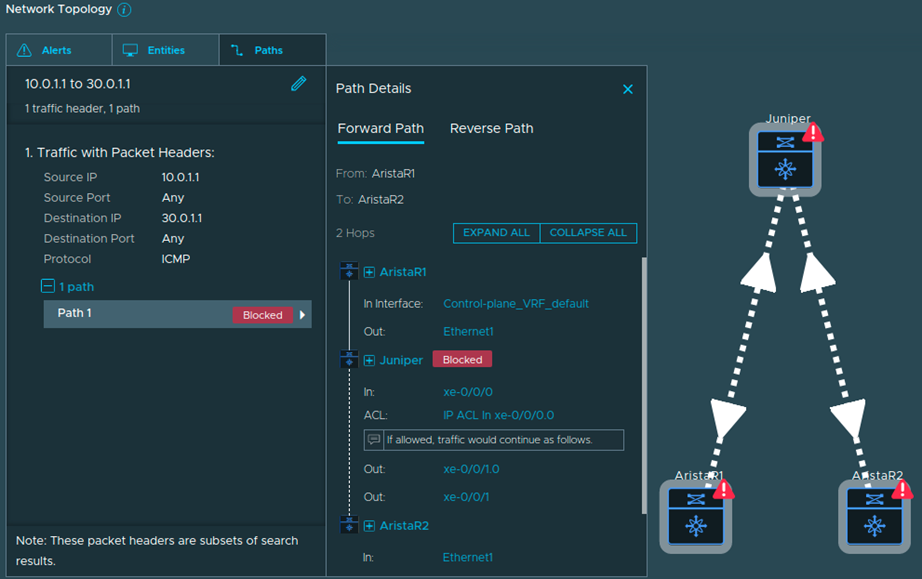Screen dimensions: 922x579
Task: Open the xe-0/0/0 In interface link
Action: pos(467,392)
